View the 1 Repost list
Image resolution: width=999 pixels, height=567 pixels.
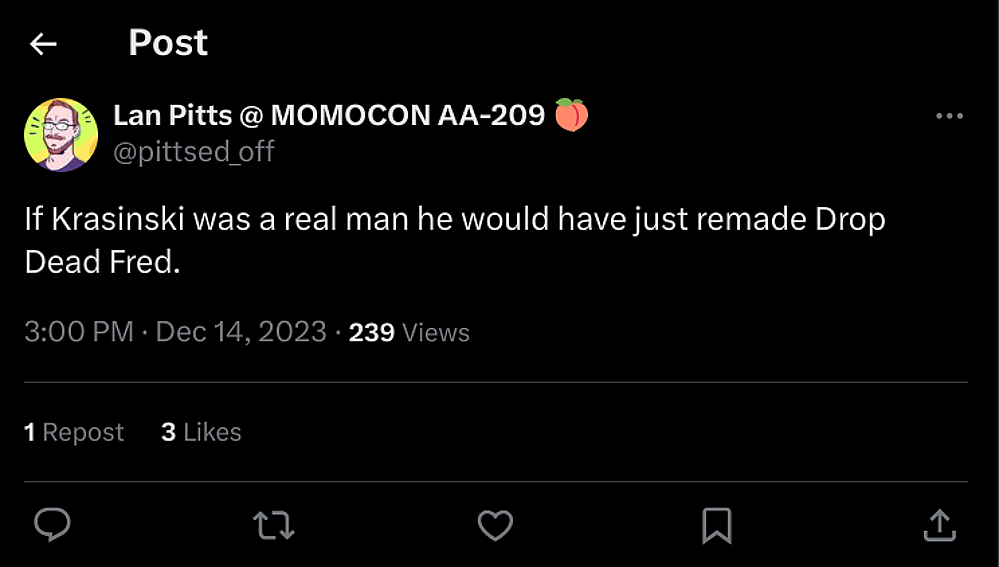pos(74,432)
